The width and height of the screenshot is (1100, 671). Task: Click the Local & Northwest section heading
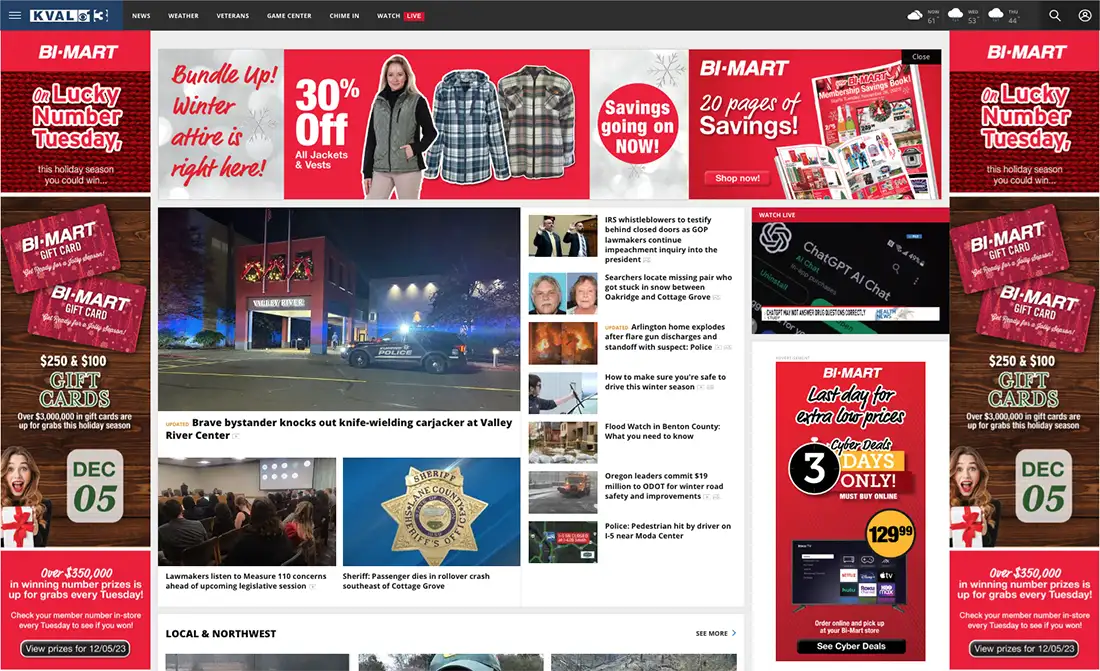coord(220,633)
